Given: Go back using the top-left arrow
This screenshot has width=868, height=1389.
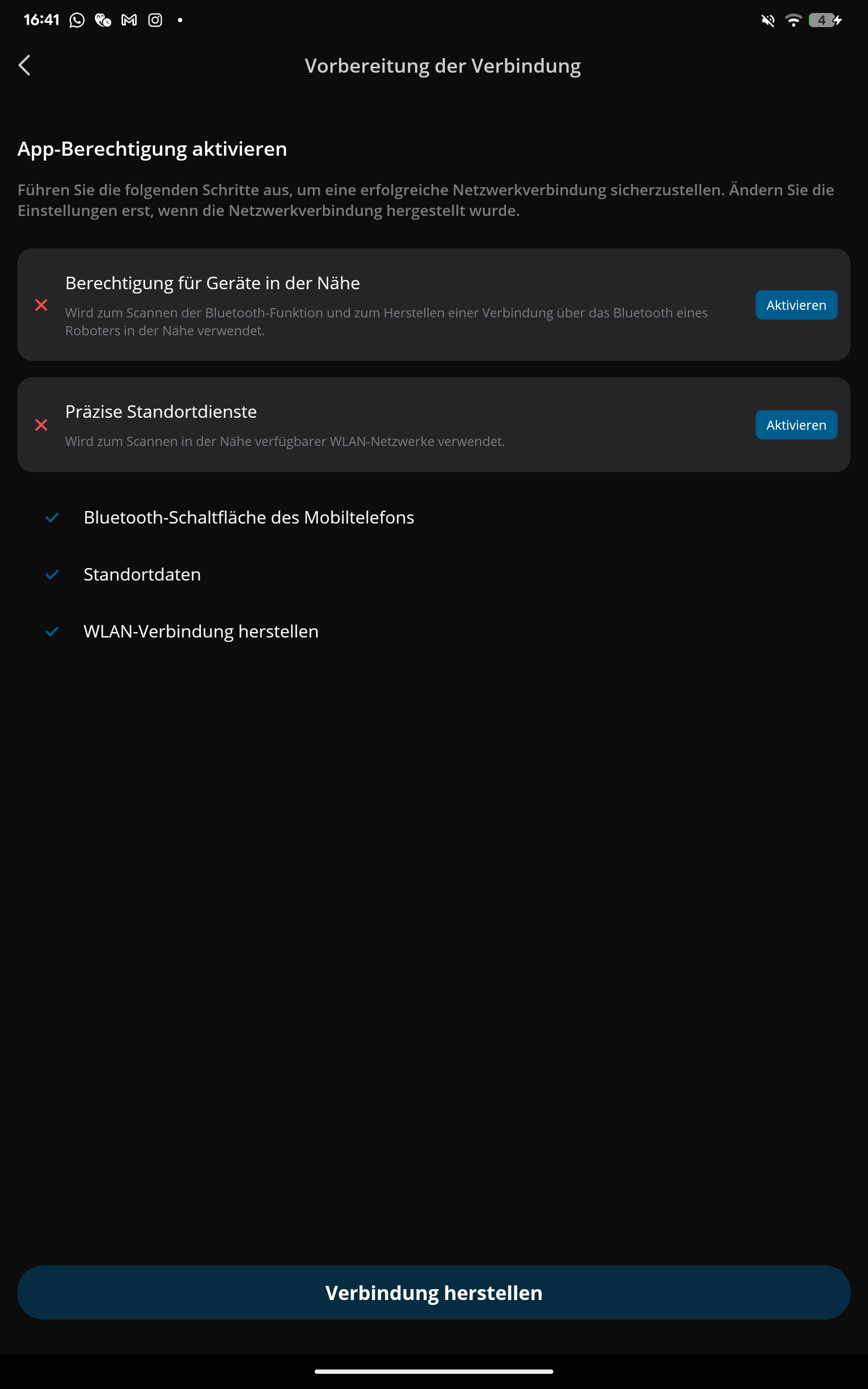Looking at the screenshot, I should tap(24, 66).
